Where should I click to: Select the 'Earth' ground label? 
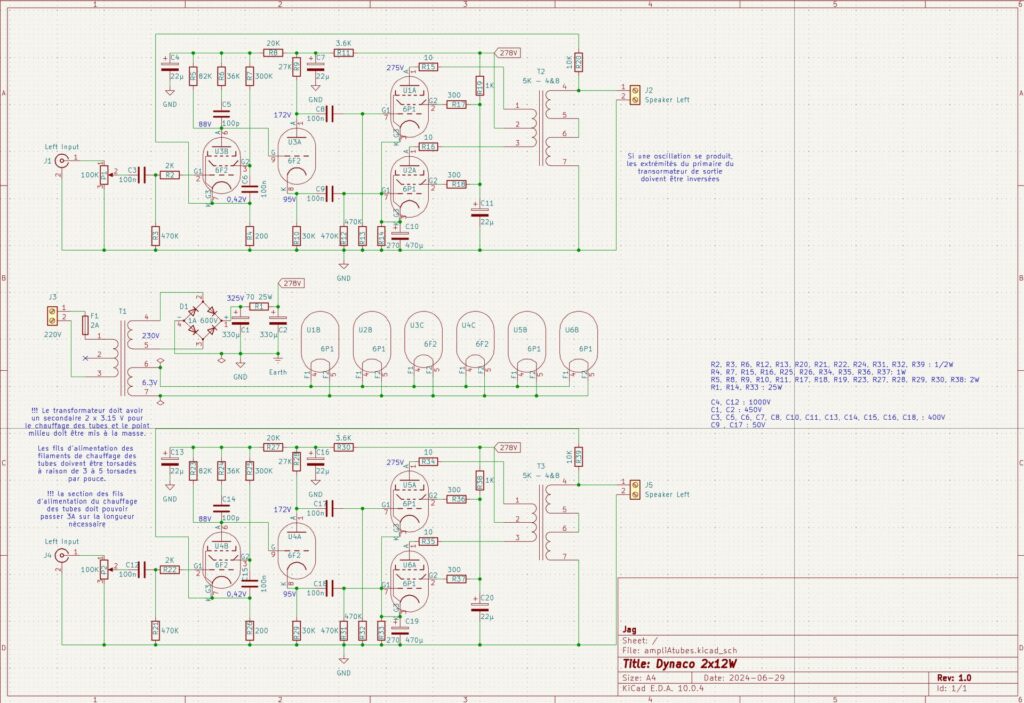coord(278,372)
